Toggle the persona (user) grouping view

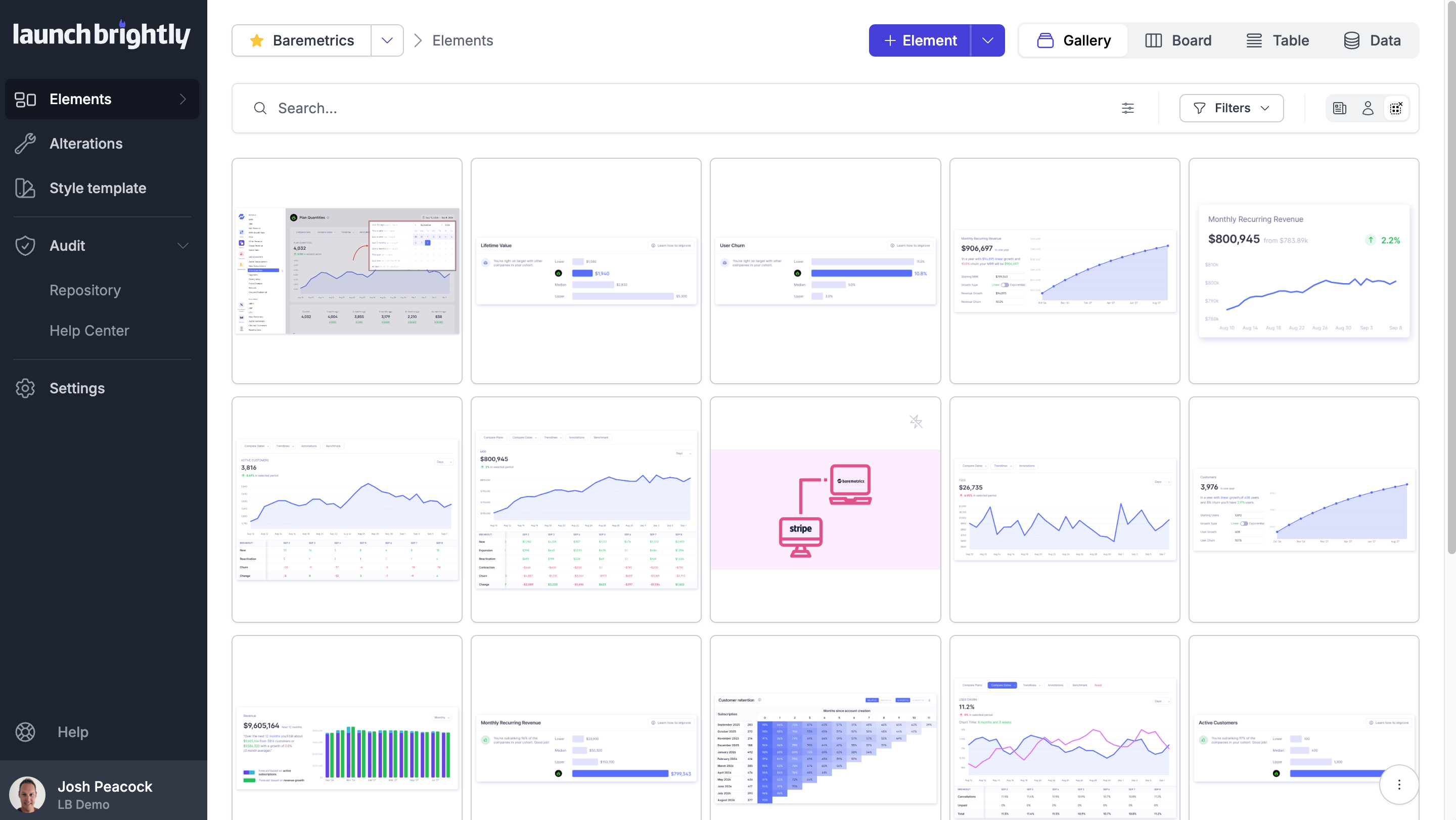[1368, 108]
